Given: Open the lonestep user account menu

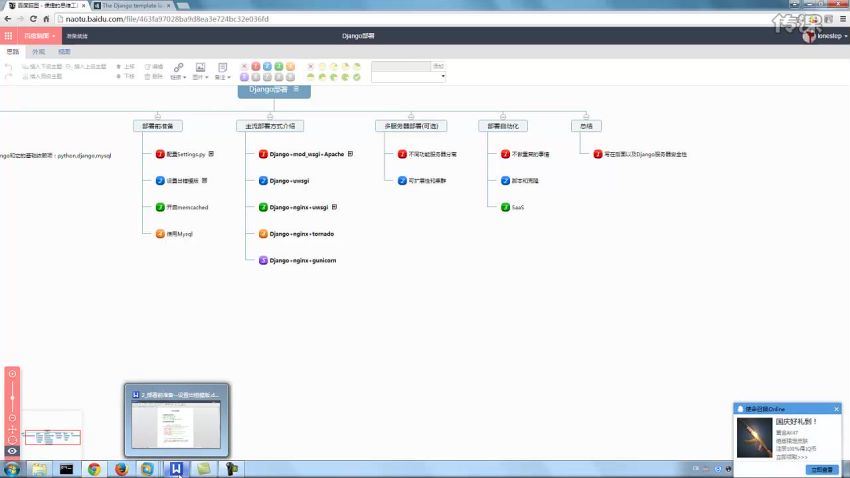Looking at the screenshot, I should click(825, 36).
